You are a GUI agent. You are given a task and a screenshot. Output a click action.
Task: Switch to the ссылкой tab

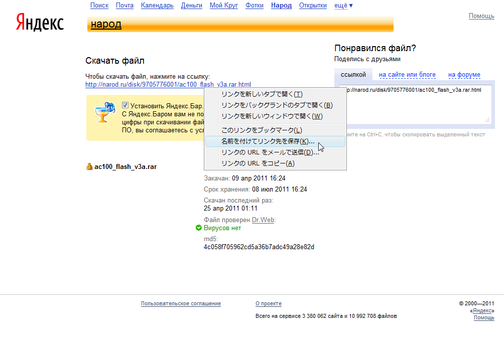pyautogui.click(x=353, y=75)
